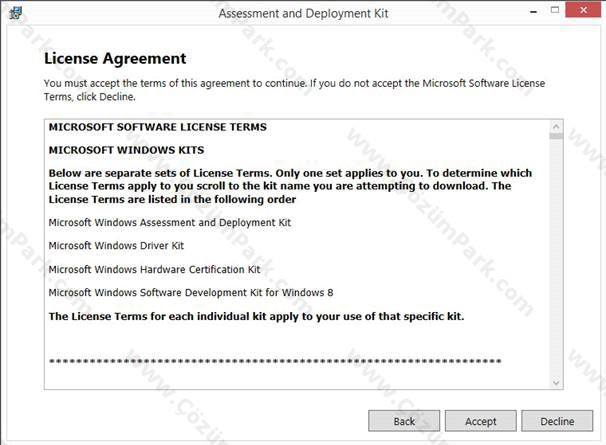The width and height of the screenshot is (606, 445).
Task: Select the Microsoft Windows Hardware Certification Kit line
Action: 155,269
